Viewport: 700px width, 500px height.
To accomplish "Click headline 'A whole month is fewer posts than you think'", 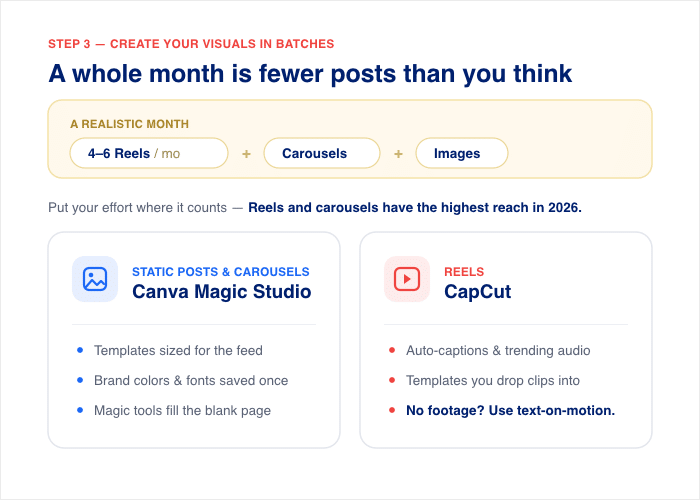I will (310, 74).
